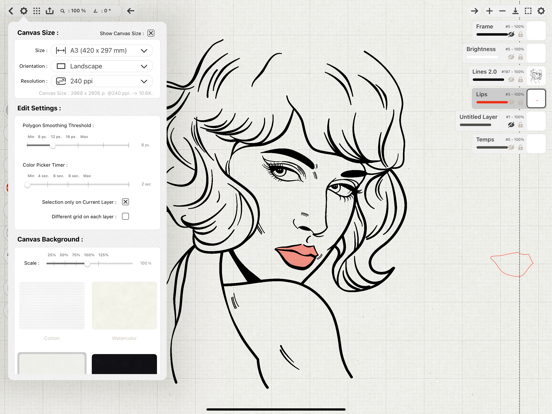Lock the Temps layer
552x414 pixels.
(x=521, y=147)
